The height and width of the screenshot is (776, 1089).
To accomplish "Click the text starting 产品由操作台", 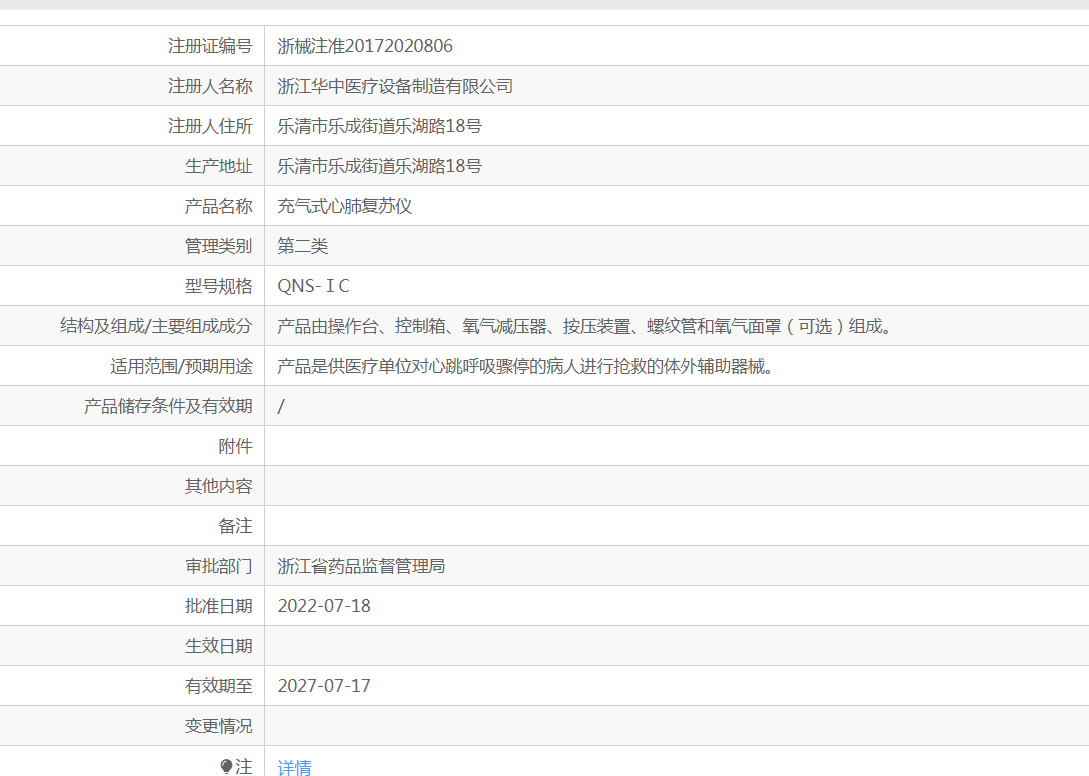I will click(585, 326).
